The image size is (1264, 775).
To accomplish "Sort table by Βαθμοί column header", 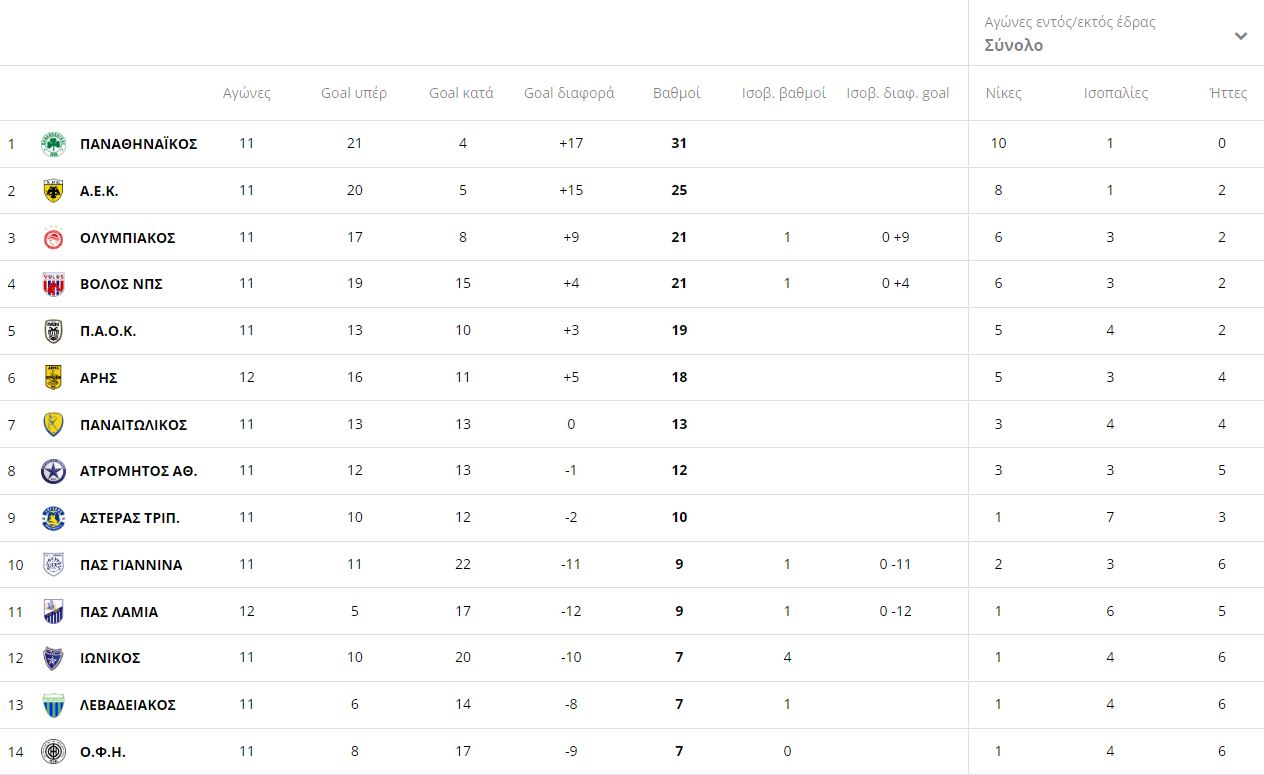I will (x=676, y=93).
